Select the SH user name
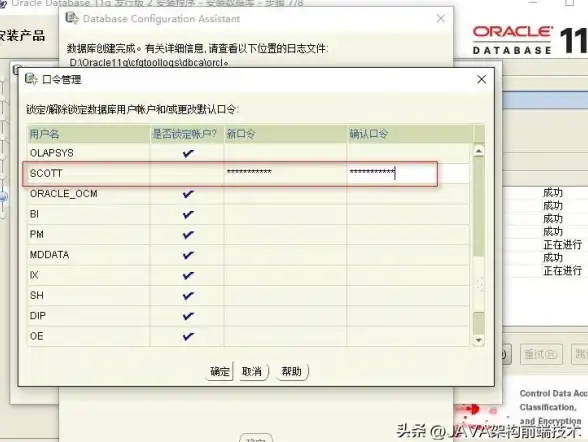The image size is (588, 442). tap(36, 296)
